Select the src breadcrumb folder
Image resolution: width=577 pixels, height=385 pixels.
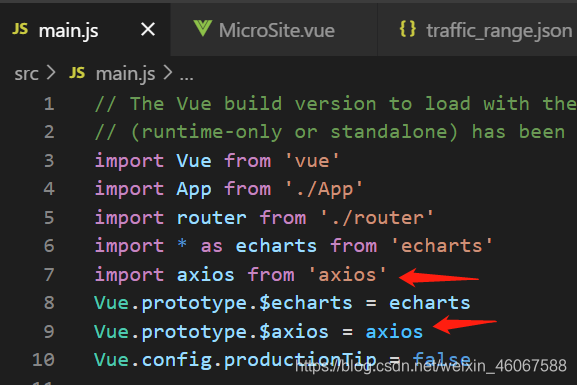click(26, 74)
